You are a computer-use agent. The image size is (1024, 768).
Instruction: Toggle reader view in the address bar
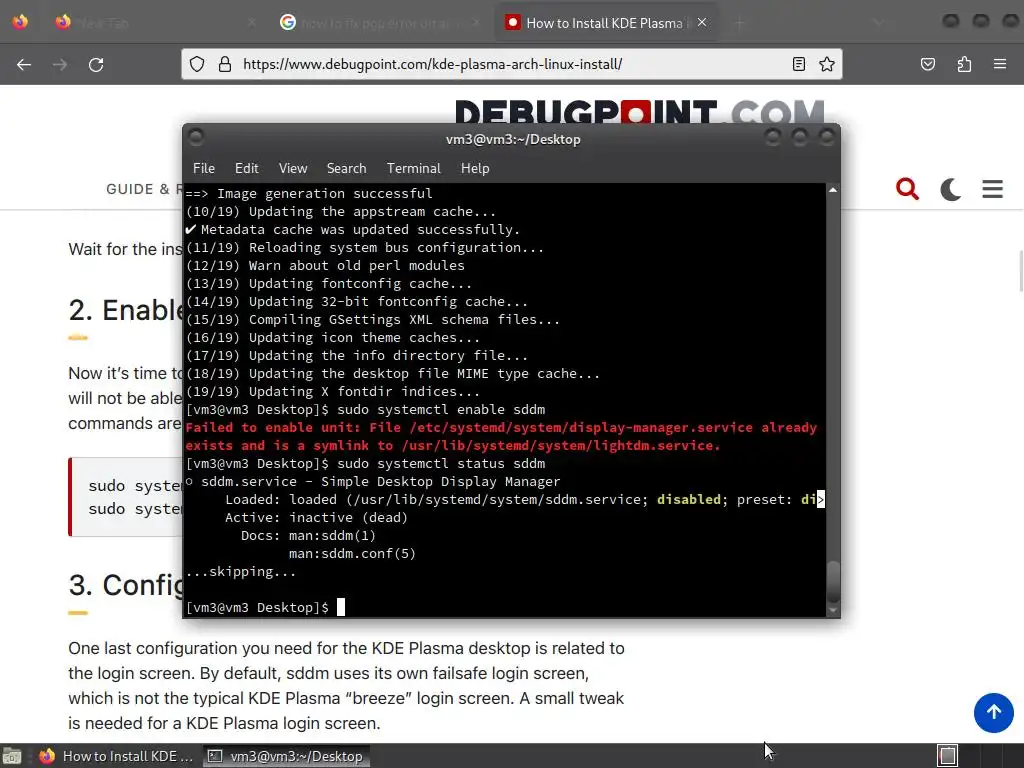point(798,64)
